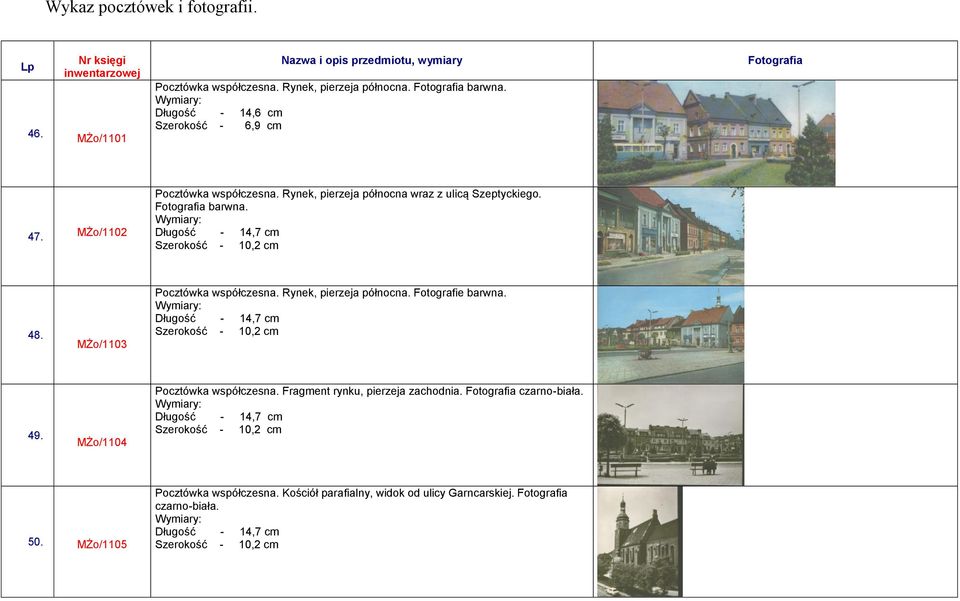
Task: Click the 'Nr księgi inwentarzowej' column header
Action: (x=102, y=67)
